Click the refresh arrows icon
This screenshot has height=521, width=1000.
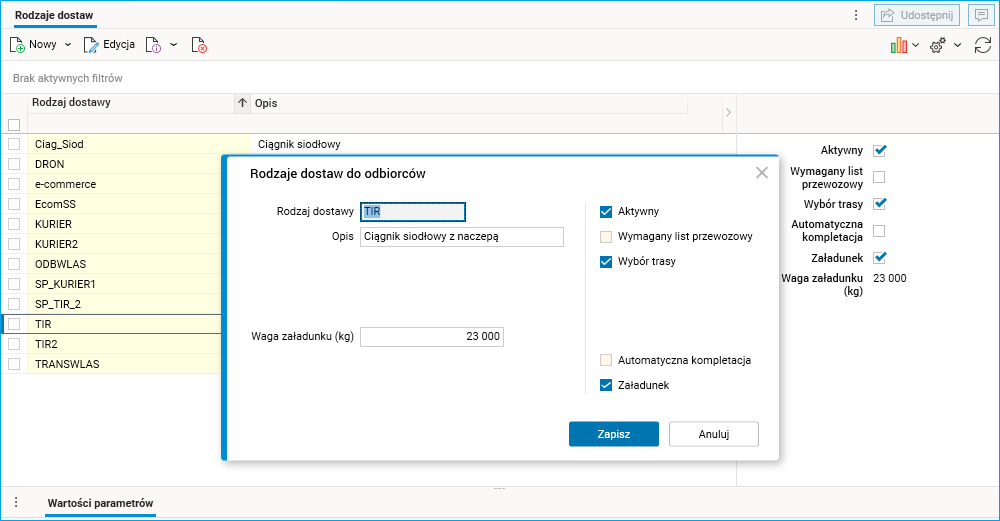(983, 45)
